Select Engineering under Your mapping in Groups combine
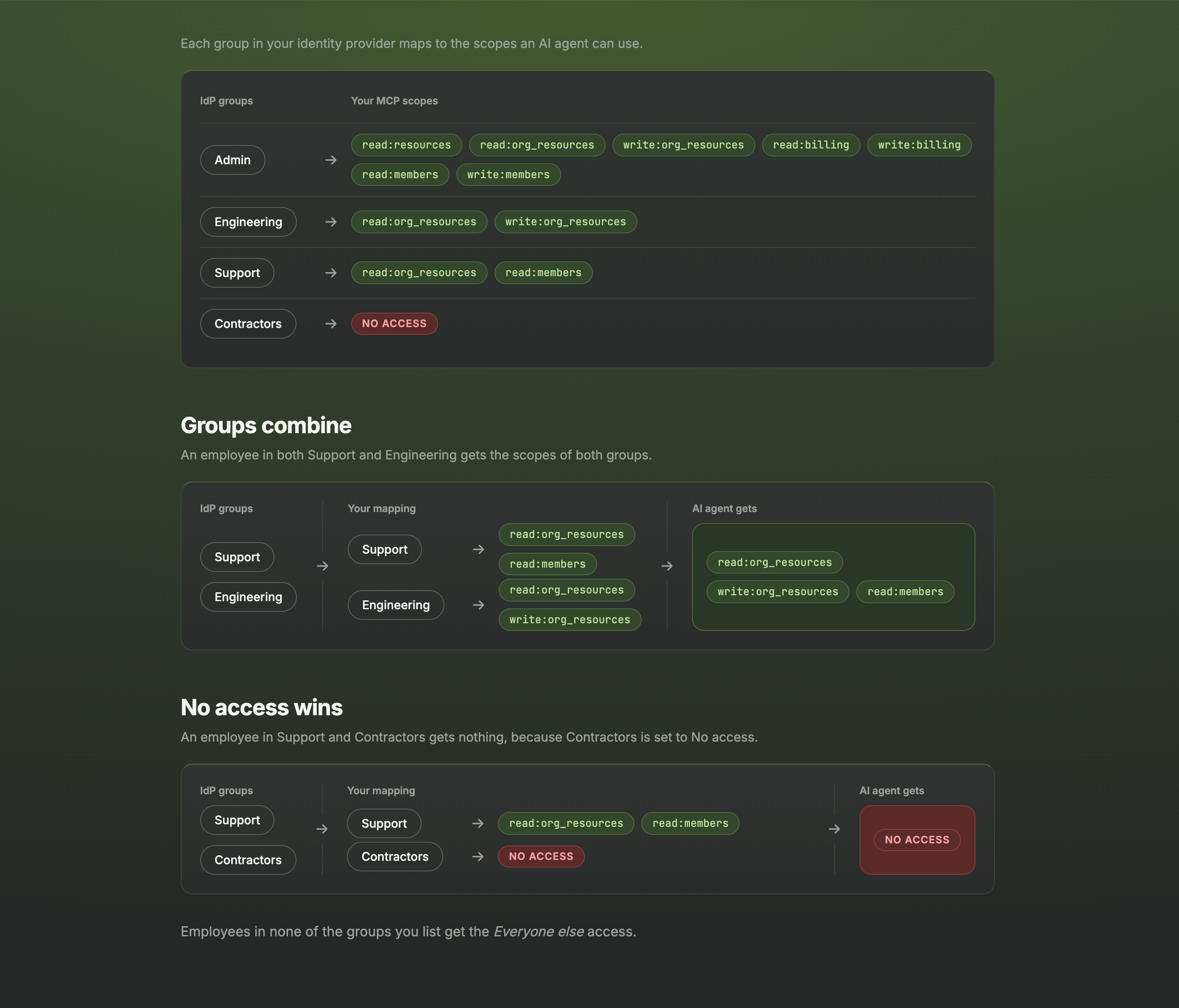This screenshot has width=1179, height=1008. 396,605
